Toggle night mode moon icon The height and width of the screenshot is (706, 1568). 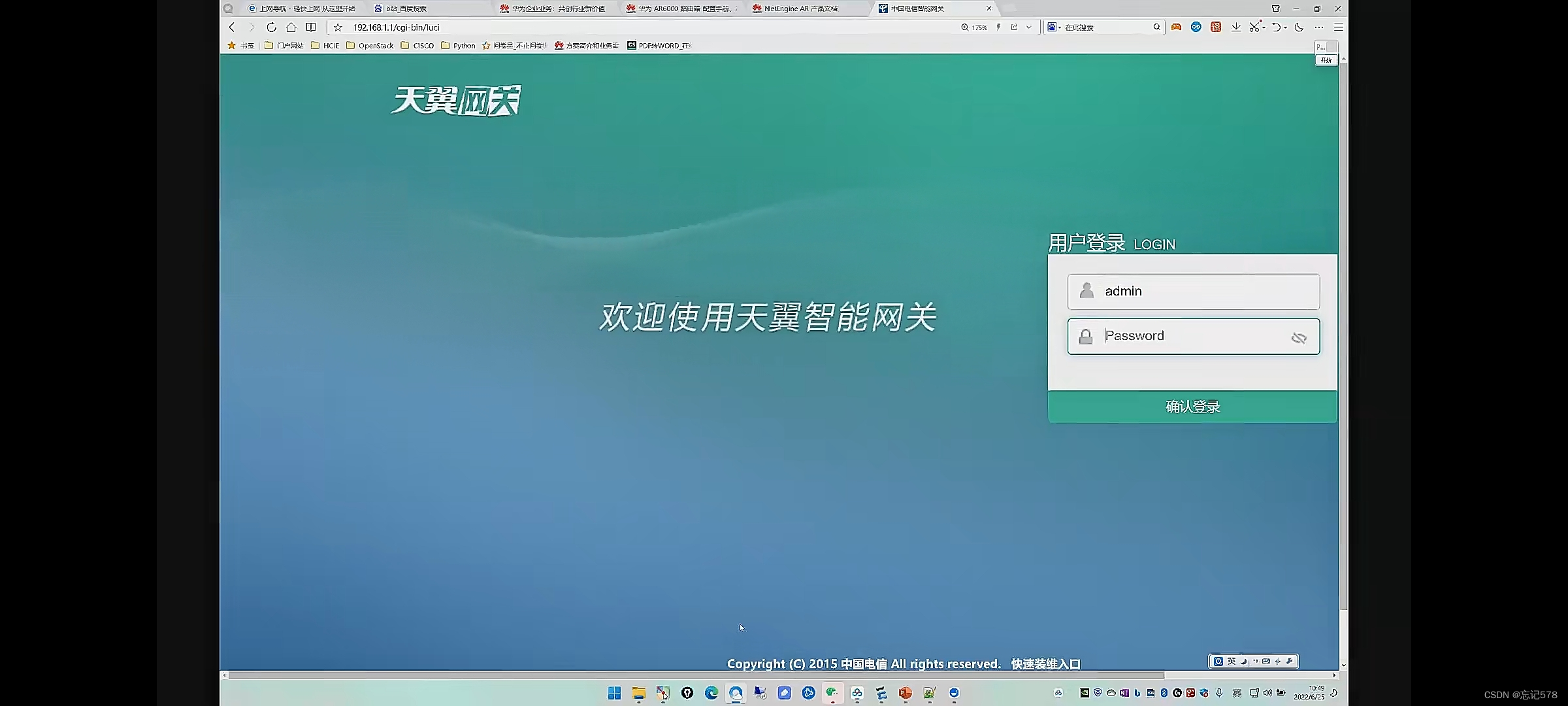pyautogui.click(x=1299, y=27)
